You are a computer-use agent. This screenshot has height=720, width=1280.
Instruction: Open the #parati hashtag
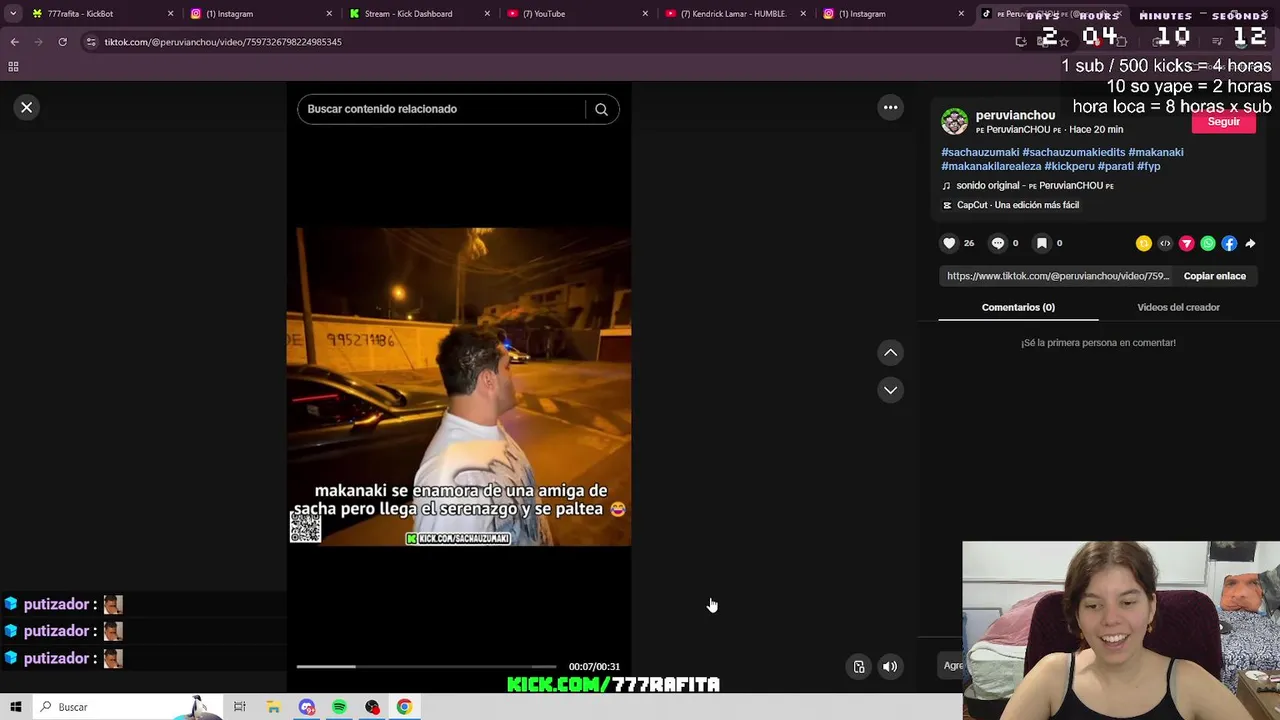(x=1115, y=166)
